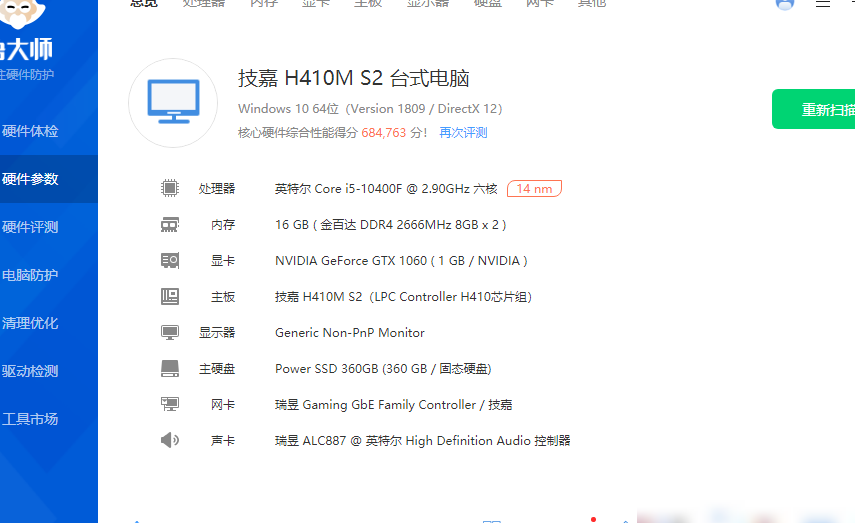Open 硬件体检 in the sidebar
Screen dimensions: 855x523
click(30, 131)
